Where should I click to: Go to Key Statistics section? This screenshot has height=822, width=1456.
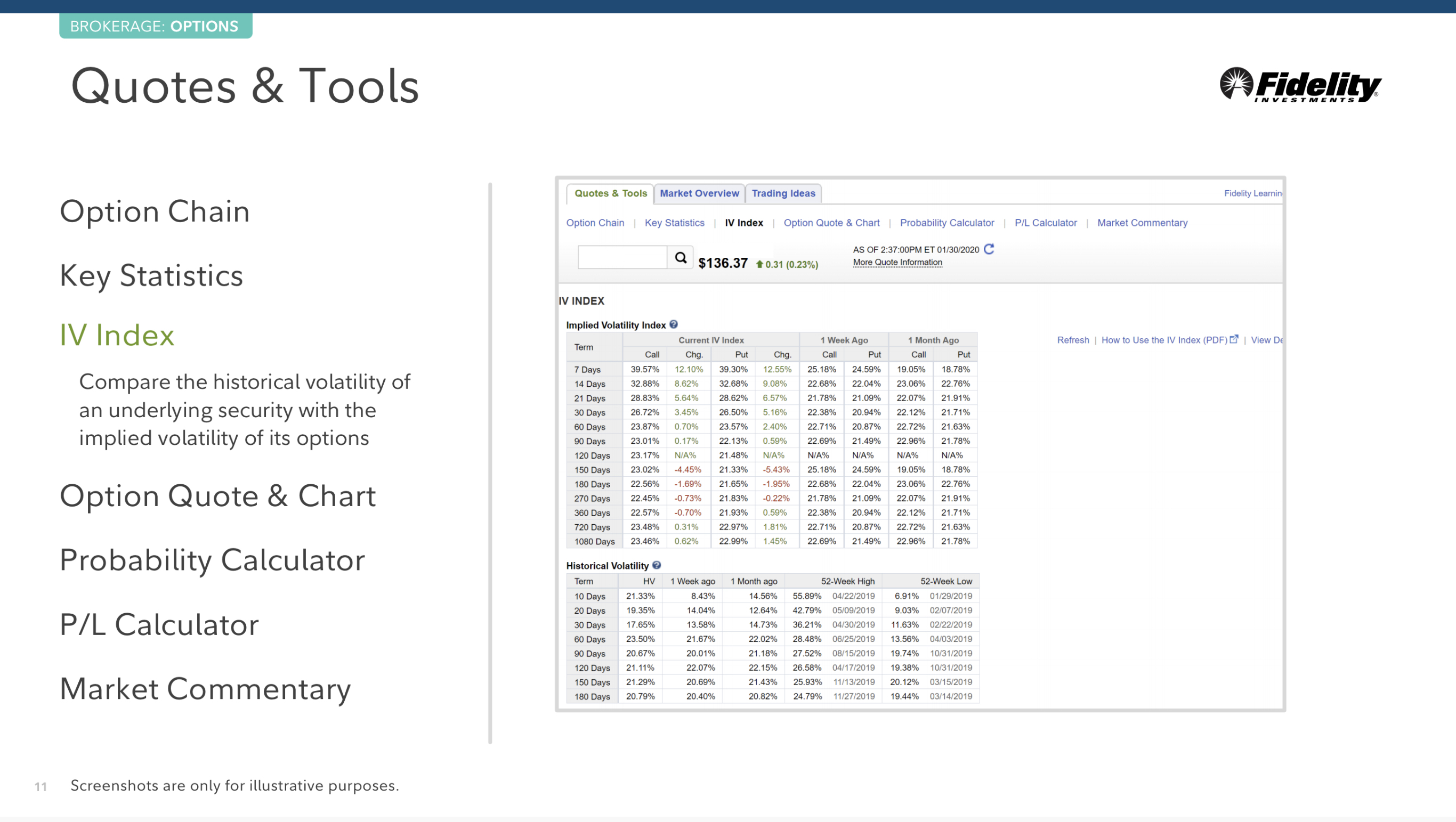(674, 223)
